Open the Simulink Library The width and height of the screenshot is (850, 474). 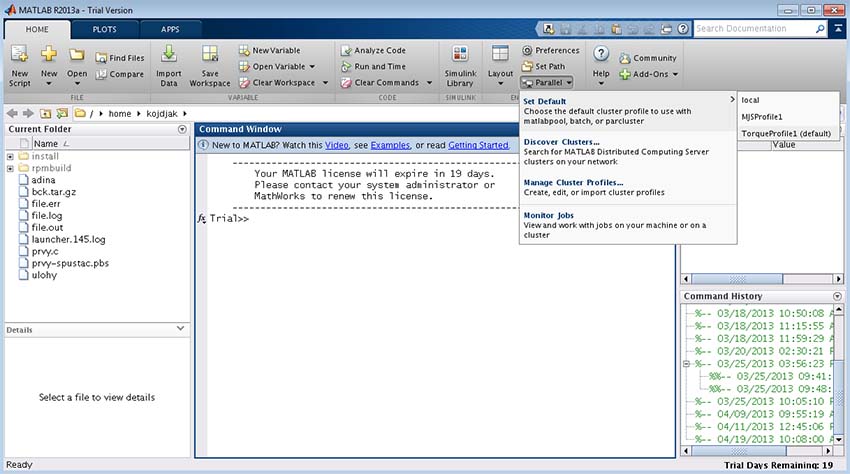460,57
